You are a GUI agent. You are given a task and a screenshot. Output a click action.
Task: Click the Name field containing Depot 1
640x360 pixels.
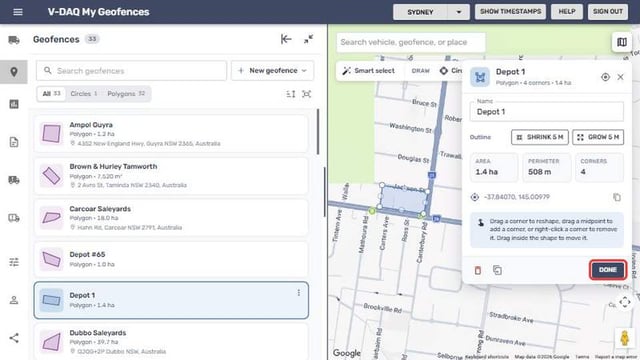(x=547, y=111)
